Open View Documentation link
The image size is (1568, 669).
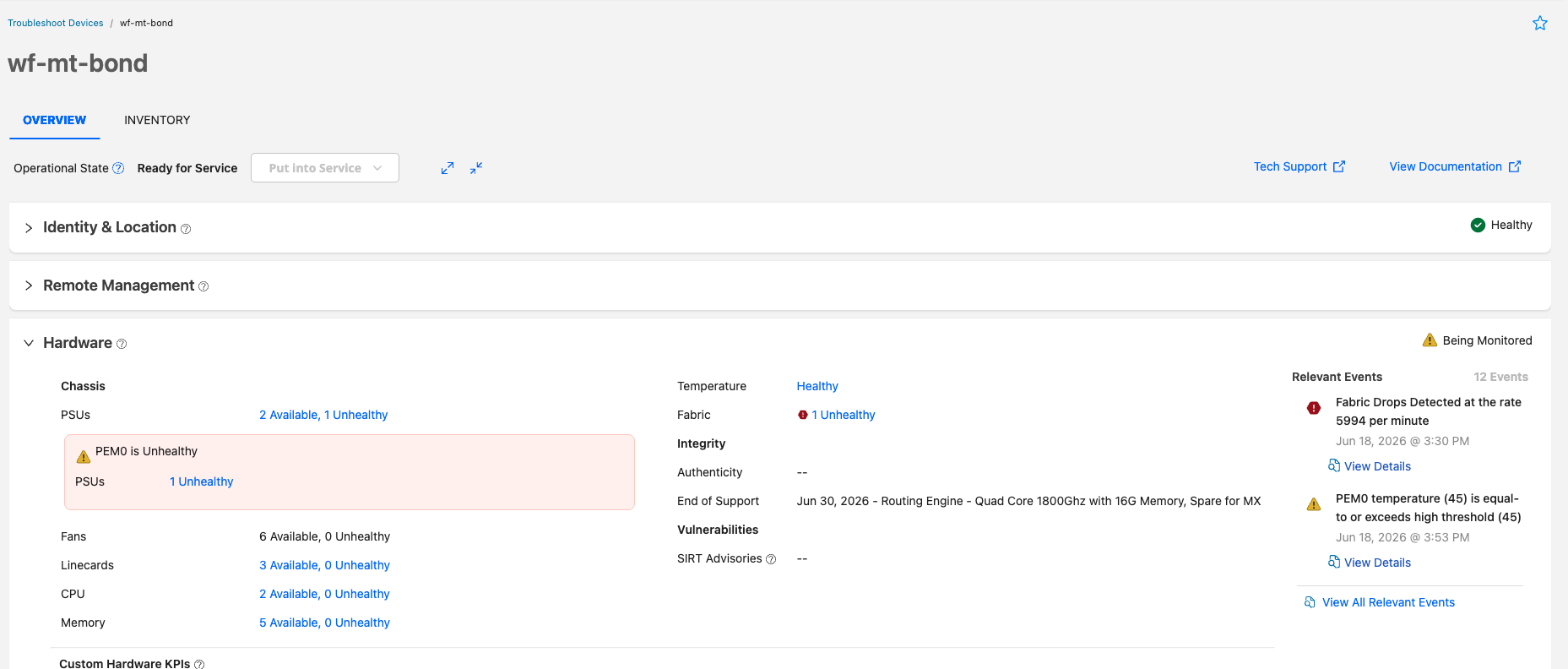point(1446,166)
